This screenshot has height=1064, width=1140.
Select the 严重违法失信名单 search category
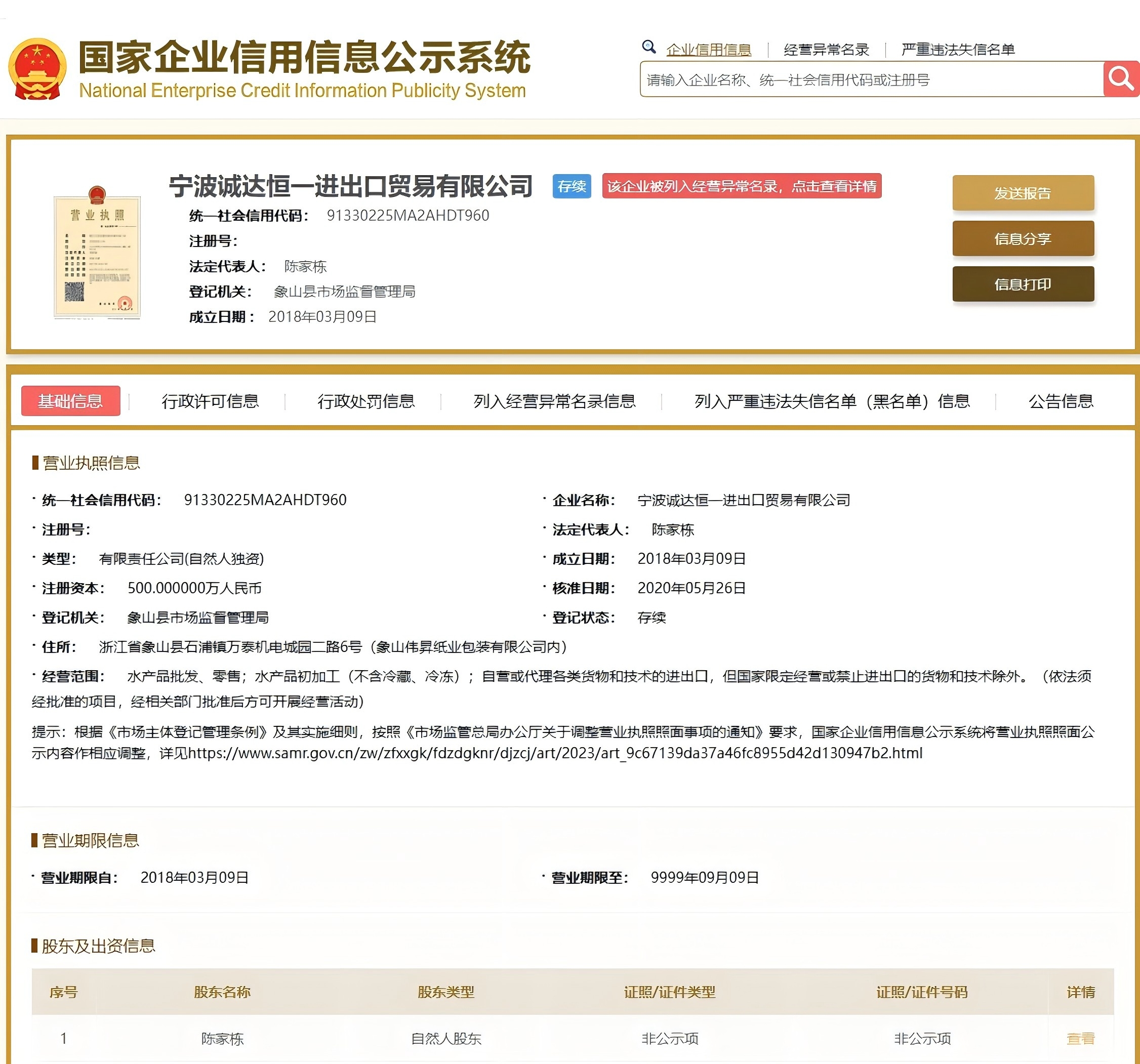(958, 50)
